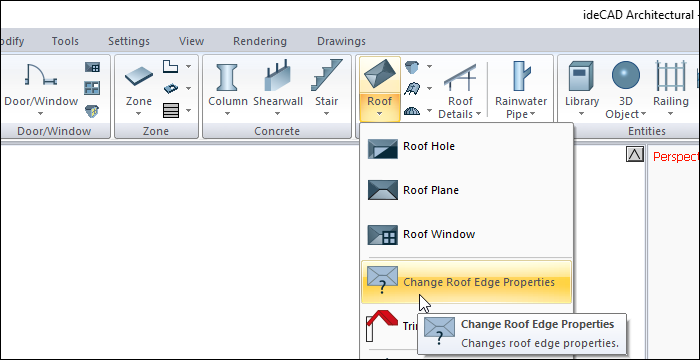
Task: Click the roof tile icon beside Roof
Action: (x=412, y=88)
